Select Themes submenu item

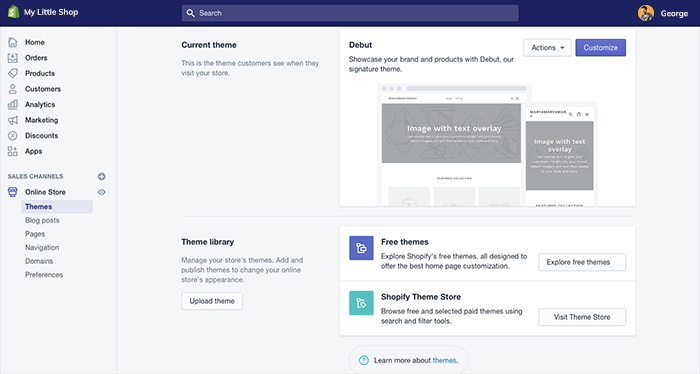pos(57,207)
